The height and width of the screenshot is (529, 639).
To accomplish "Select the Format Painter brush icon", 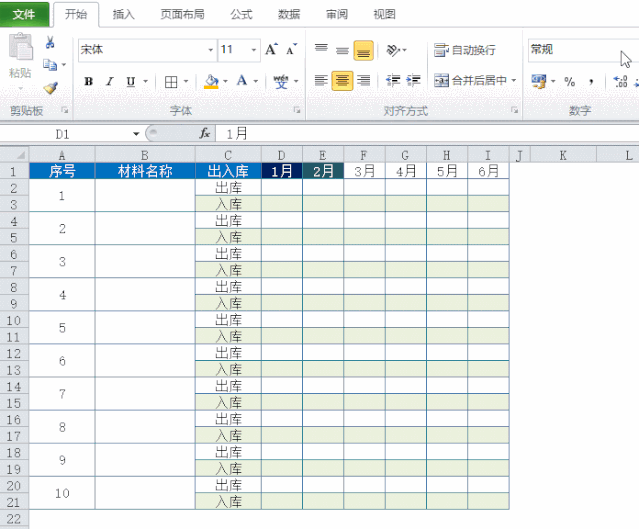I will tap(51, 87).
